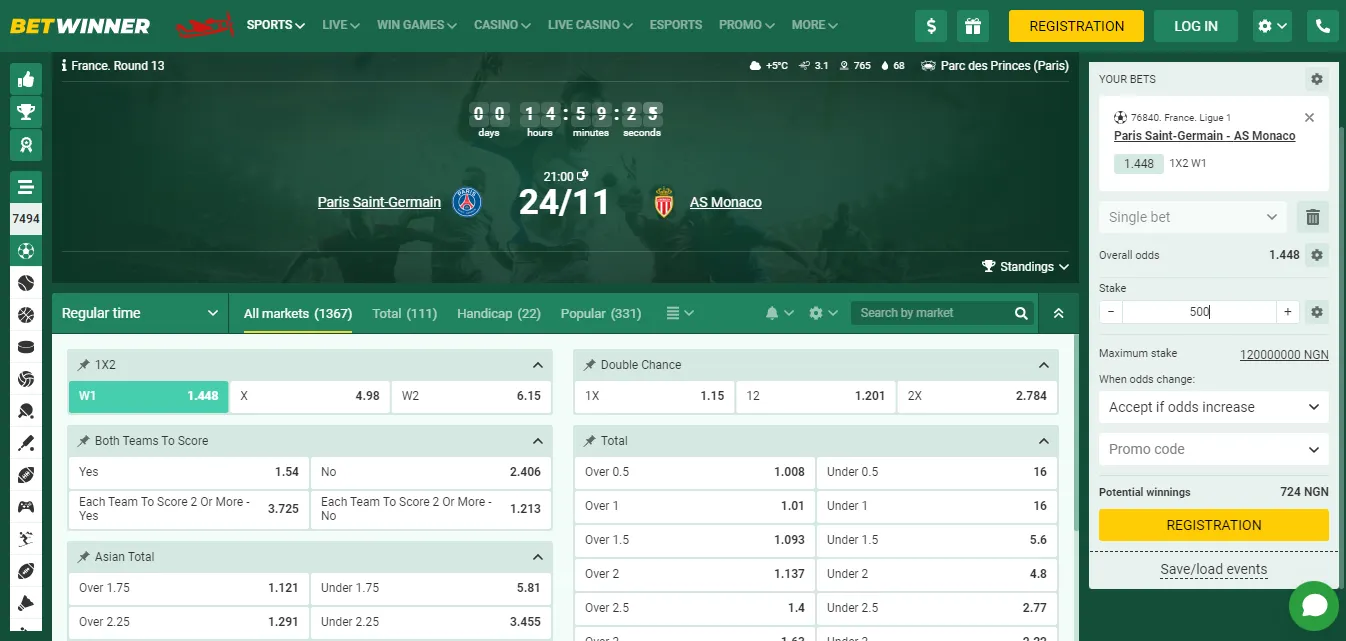Increase stake with the plus stepper

(x=1287, y=312)
